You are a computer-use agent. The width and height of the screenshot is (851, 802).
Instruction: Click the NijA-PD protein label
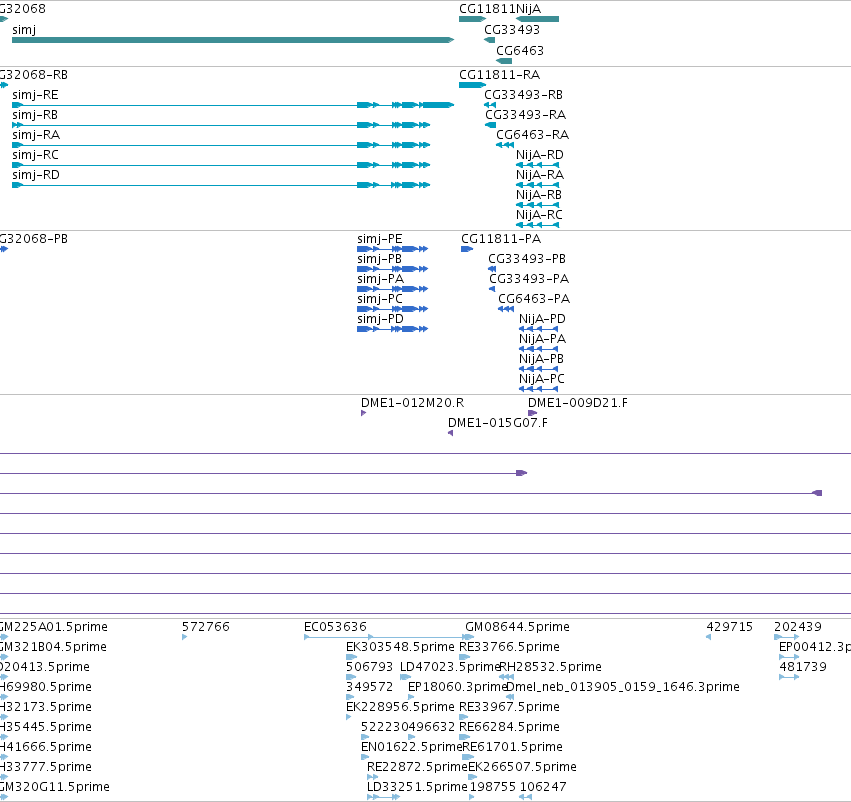point(542,319)
